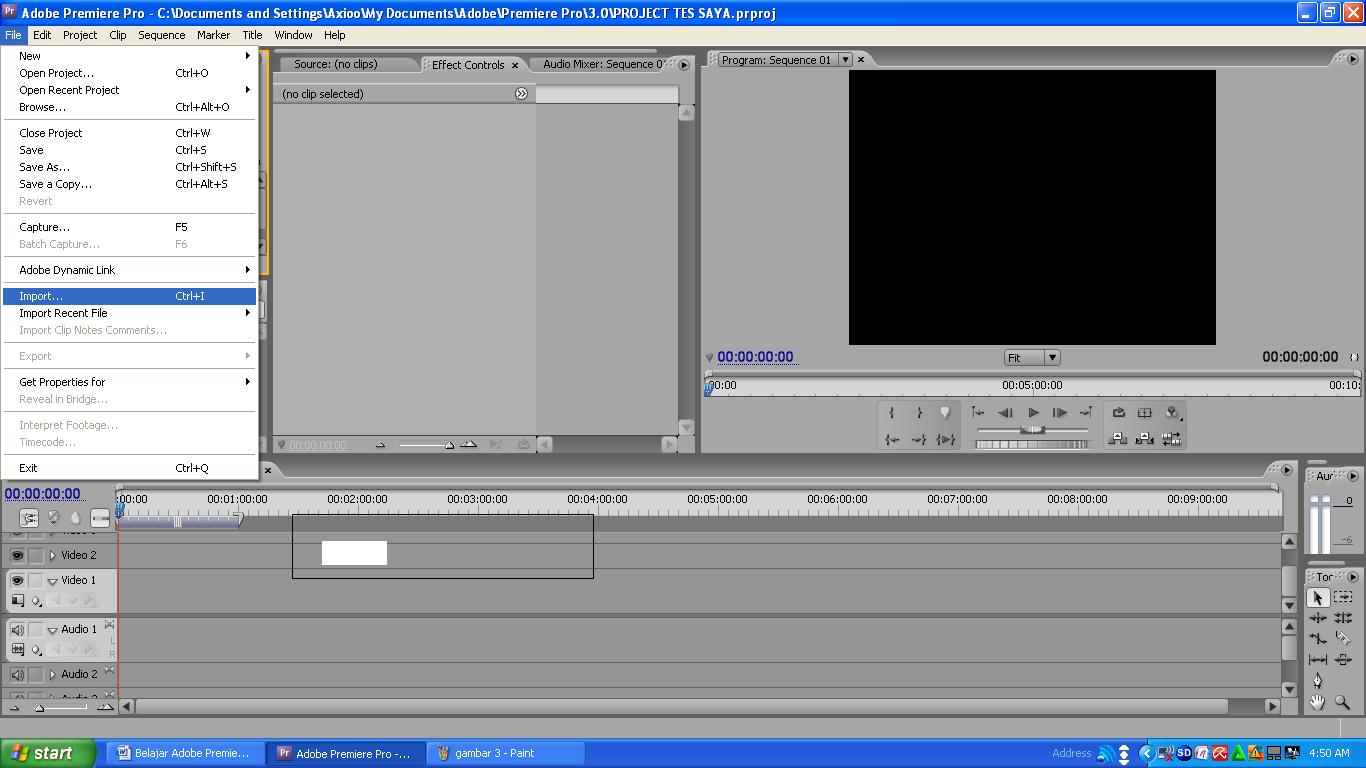
Task: Adjust the Program monitor shuttle slider
Action: click(x=1032, y=429)
